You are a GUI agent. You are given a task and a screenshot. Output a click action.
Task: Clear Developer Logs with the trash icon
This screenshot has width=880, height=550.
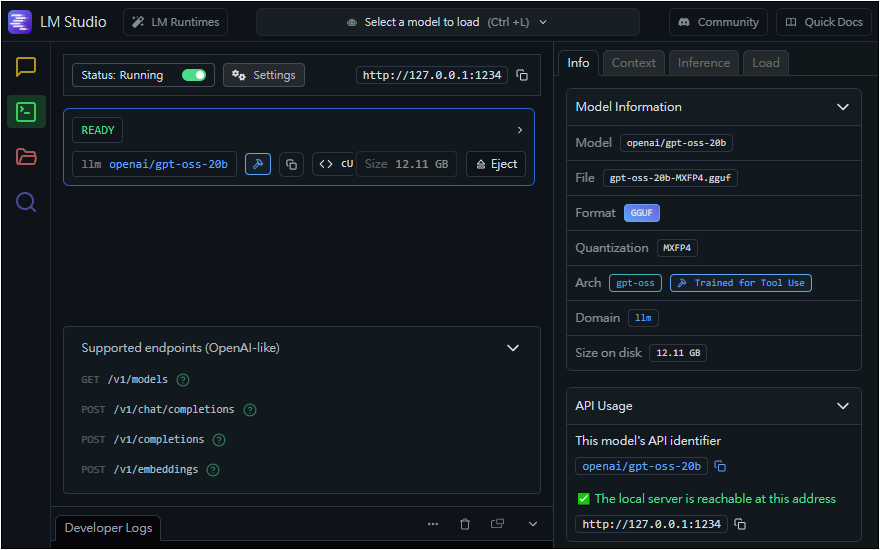(x=465, y=524)
